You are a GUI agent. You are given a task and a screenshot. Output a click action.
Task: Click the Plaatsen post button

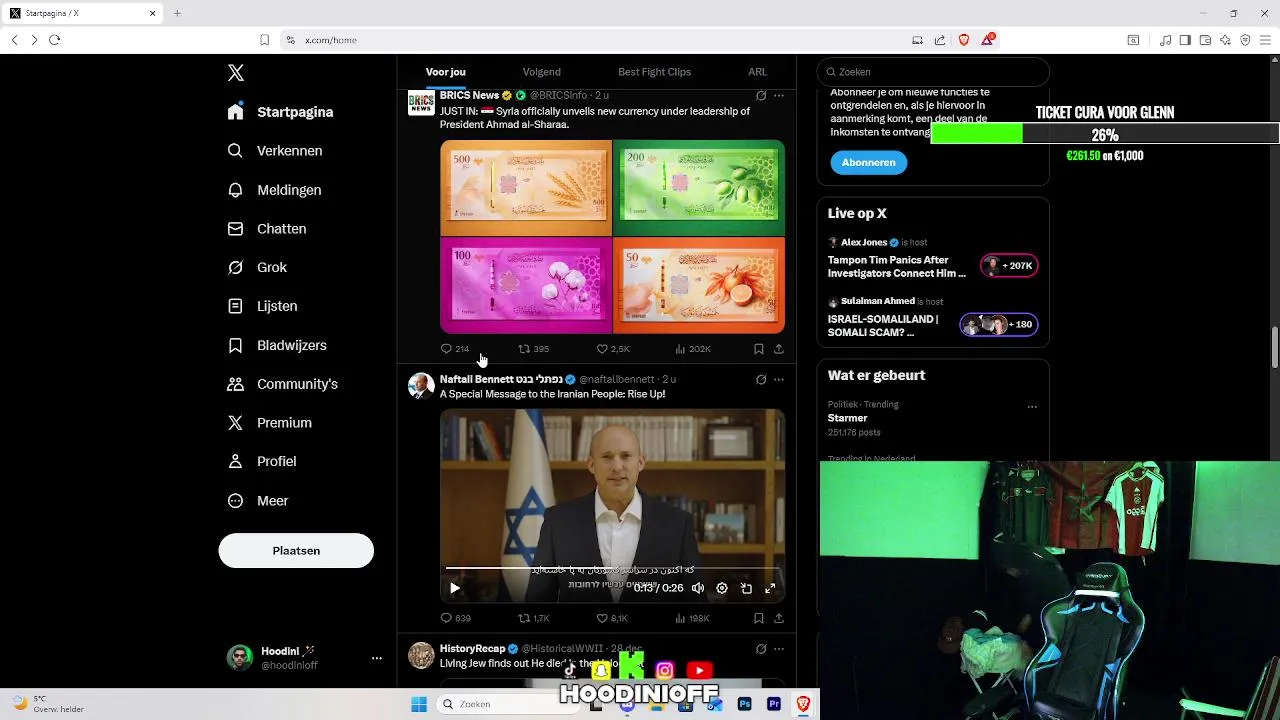[296, 551]
